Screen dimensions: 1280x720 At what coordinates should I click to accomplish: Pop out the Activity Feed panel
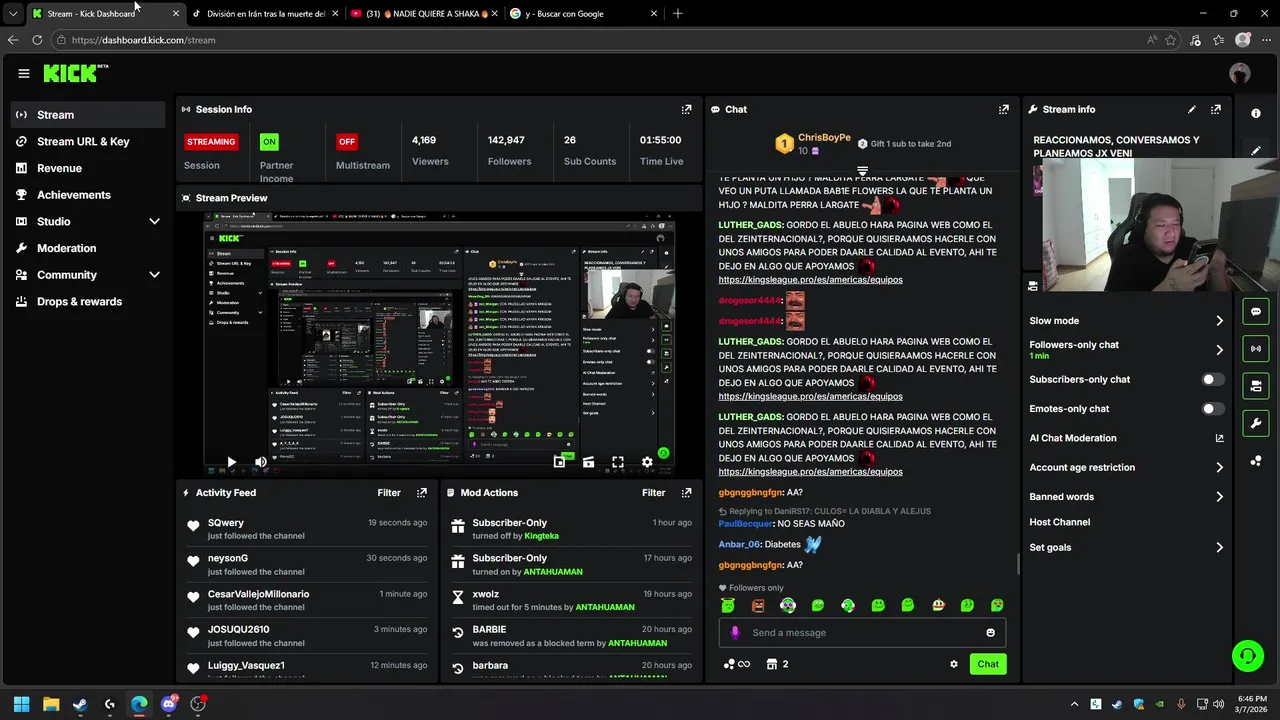click(x=422, y=493)
